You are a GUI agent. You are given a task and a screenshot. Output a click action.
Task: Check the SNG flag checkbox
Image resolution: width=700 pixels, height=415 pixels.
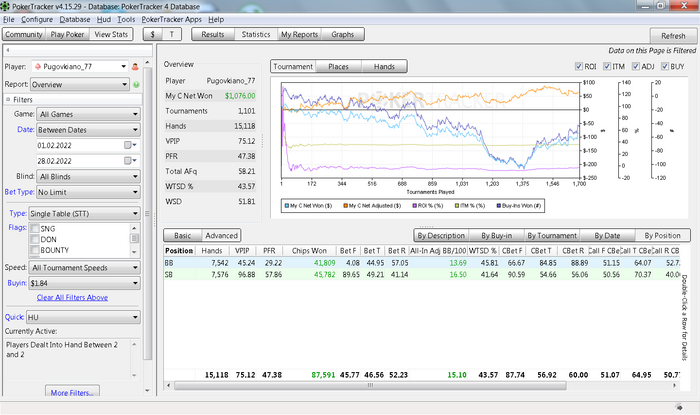tap(35, 228)
